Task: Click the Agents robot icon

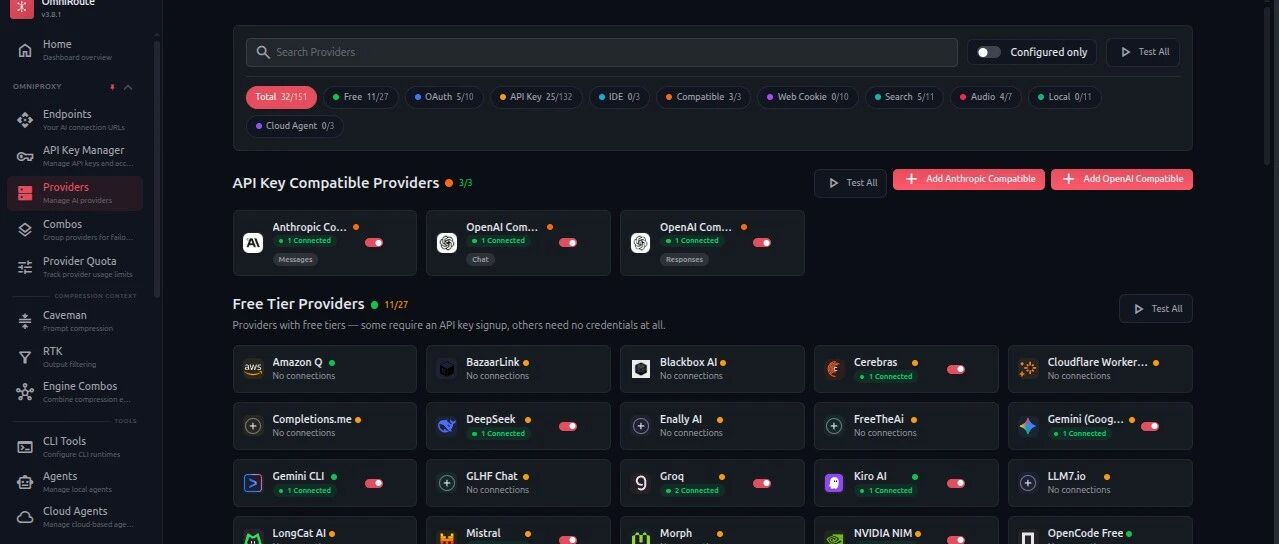Action: point(26,482)
